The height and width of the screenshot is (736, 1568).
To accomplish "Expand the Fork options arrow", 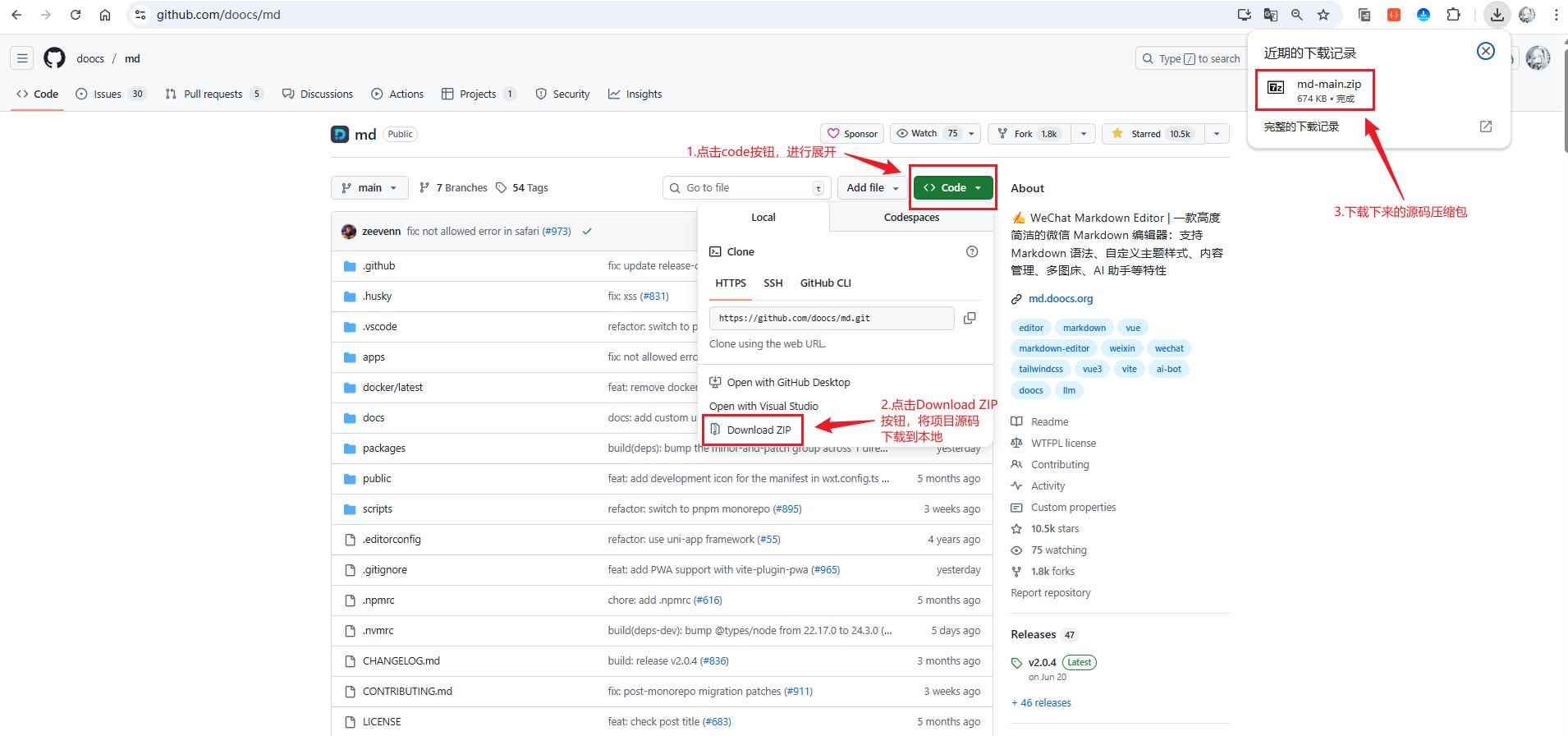I will (x=1084, y=134).
